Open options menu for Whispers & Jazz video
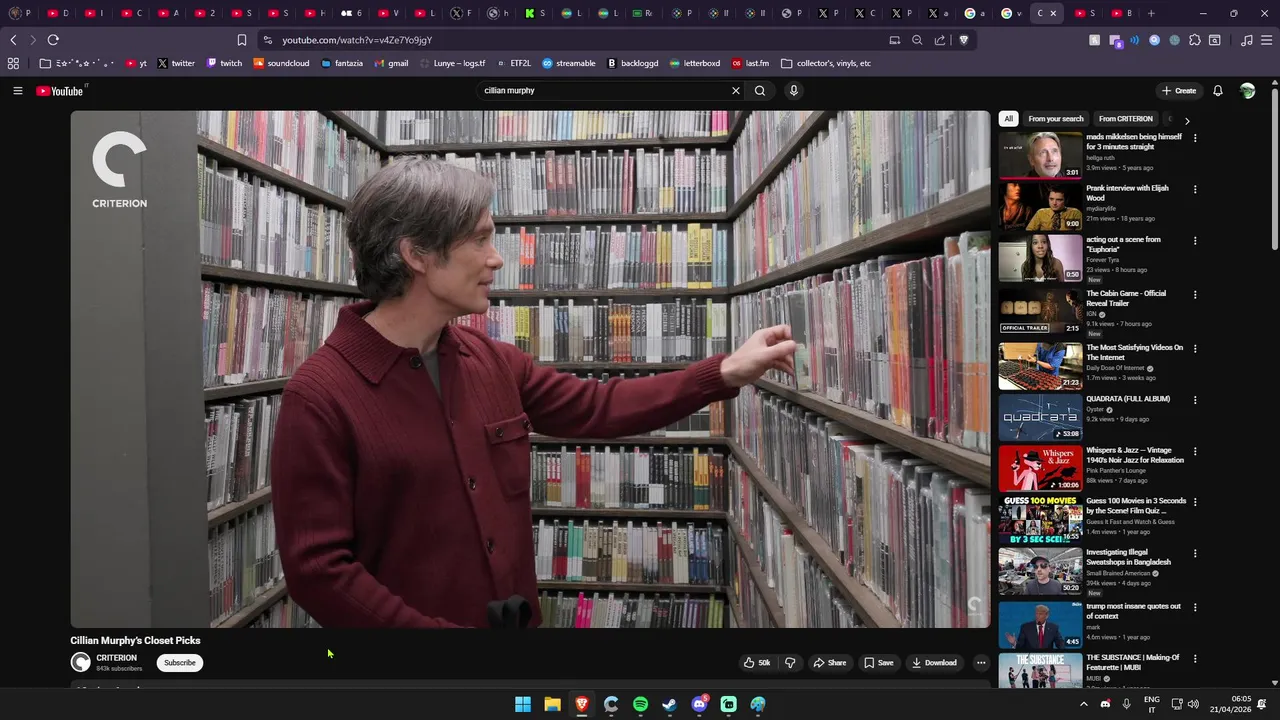Image resolution: width=1280 pixels, height=720 pixels. 1195,451
